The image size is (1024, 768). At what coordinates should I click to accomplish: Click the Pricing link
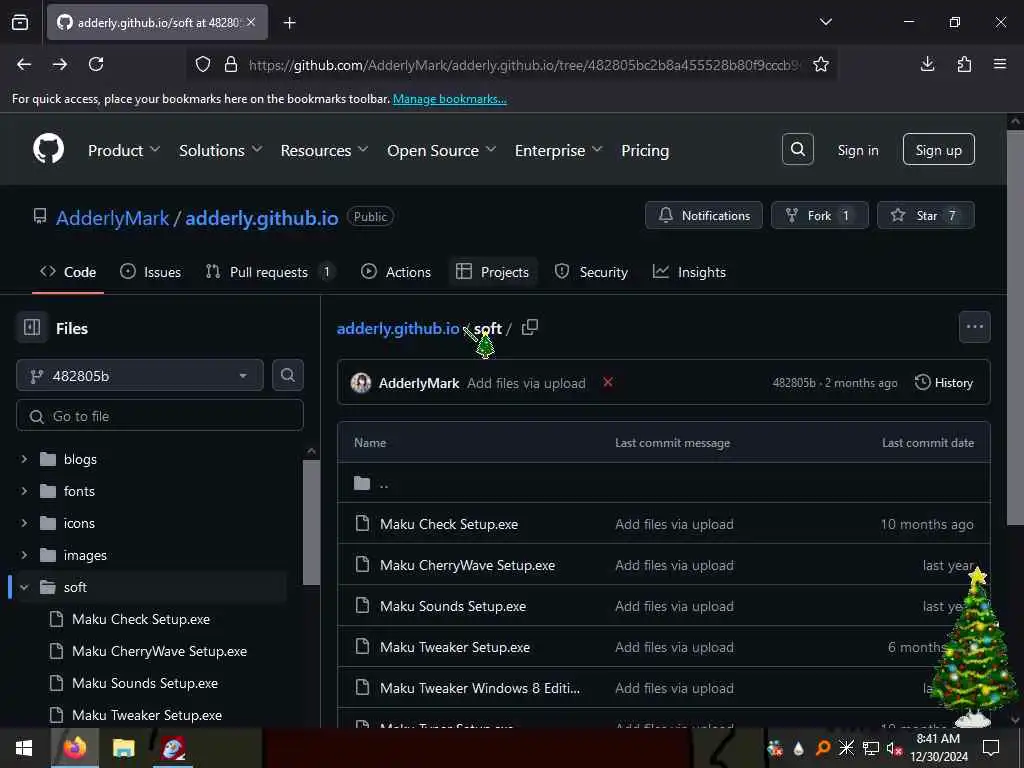coord(645,150)
